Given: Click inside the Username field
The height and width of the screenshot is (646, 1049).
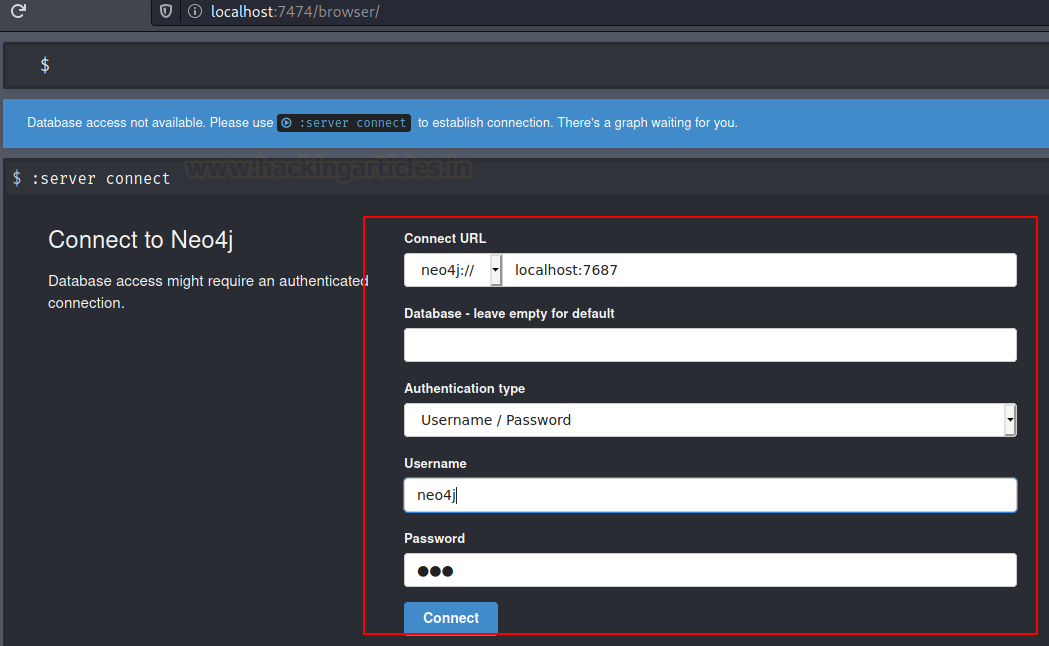Looking at the screenshot, I should (710, 495).
